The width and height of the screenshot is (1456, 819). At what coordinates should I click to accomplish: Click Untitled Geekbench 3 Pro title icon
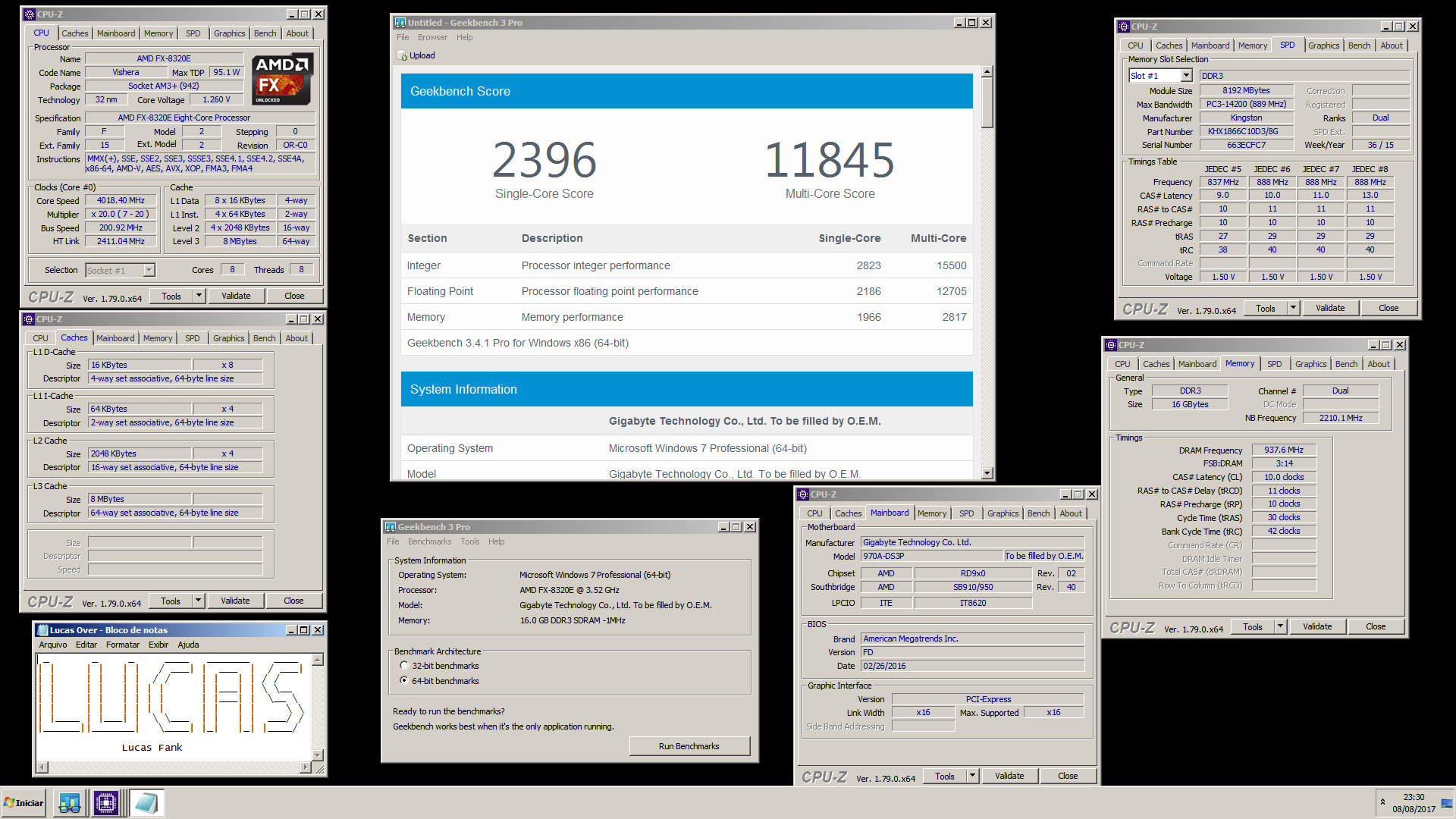pyautogui.click(x=400, y=23)
